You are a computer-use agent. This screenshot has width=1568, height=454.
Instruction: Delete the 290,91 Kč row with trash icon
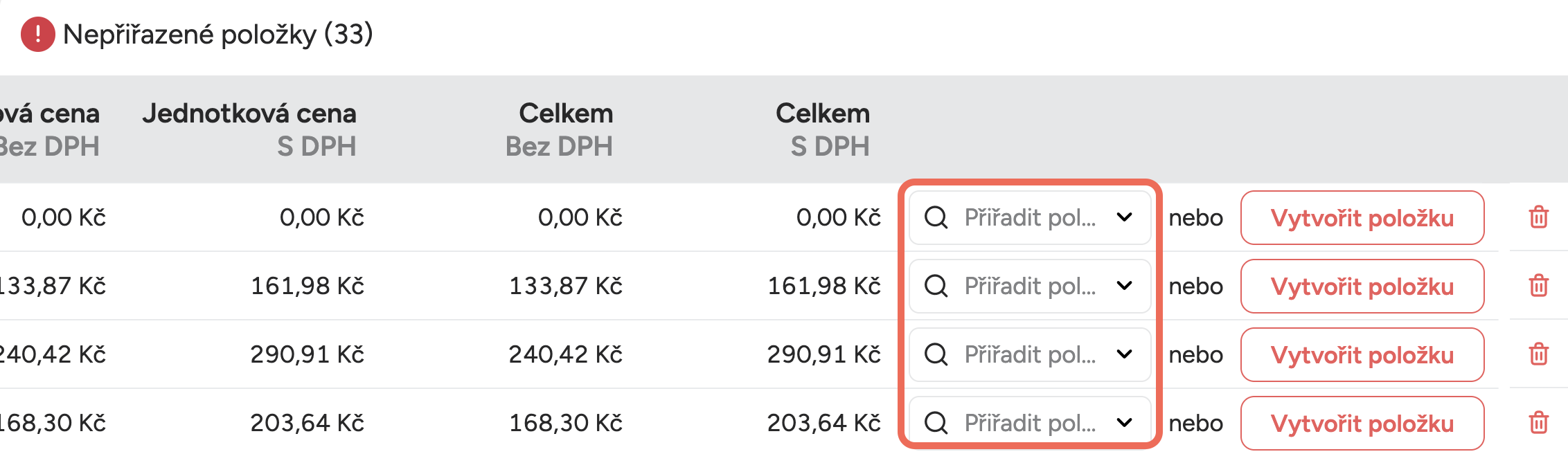pos(1538,354)
